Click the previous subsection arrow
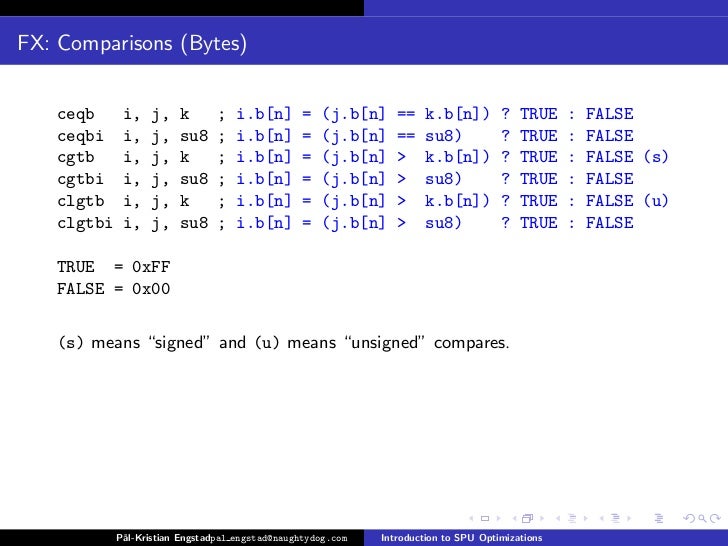 pyautogui.click(x=558, y=518)
